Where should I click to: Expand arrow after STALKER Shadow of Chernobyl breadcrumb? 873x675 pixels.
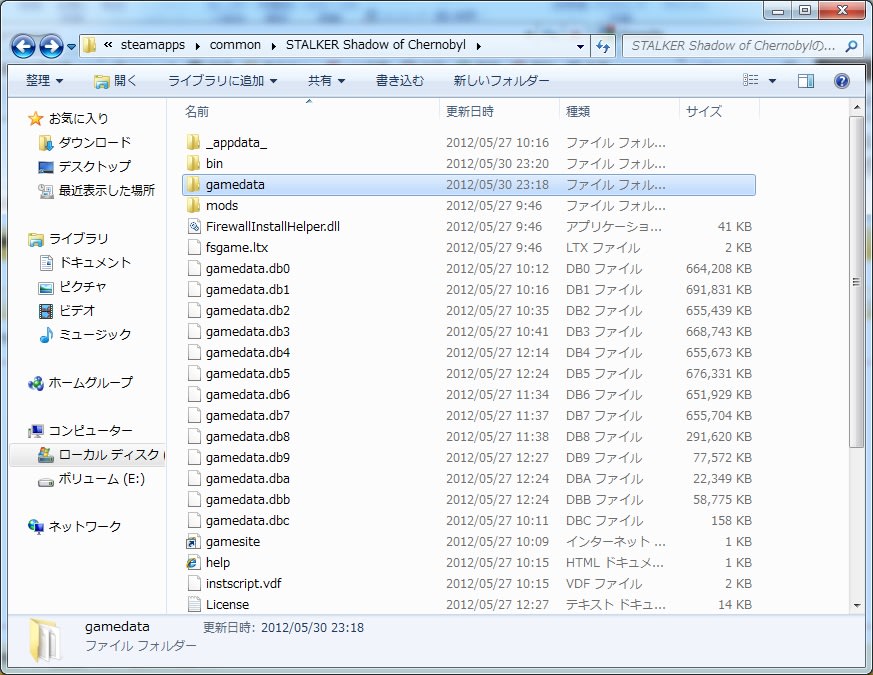pos(478,46)
